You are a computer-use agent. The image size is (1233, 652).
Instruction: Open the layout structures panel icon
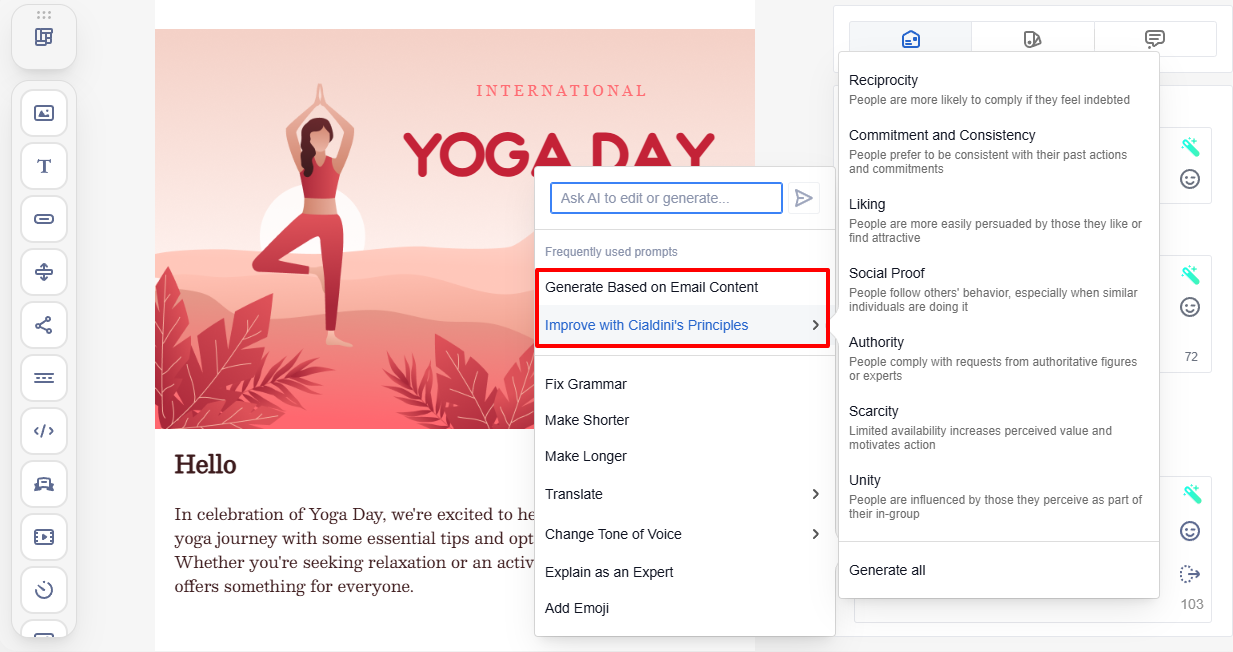pos(44,37)
